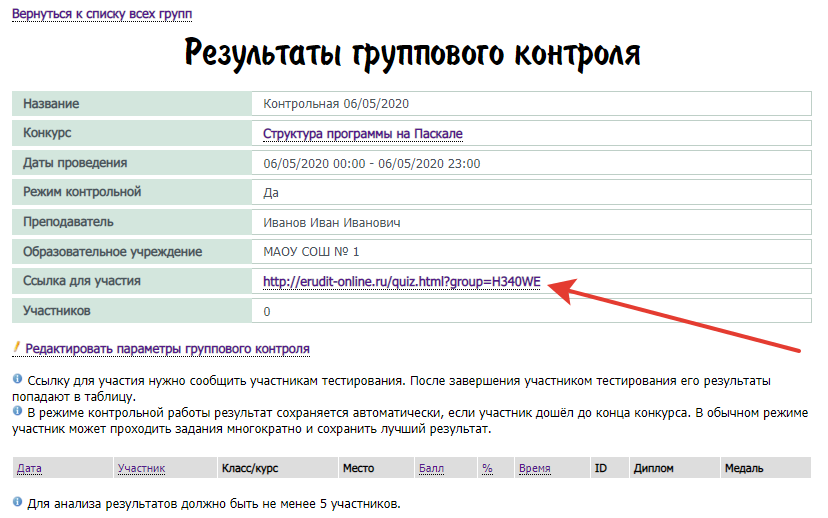
Task: Sort table by 'Участник' column
Action: click(x=142, y=468)
